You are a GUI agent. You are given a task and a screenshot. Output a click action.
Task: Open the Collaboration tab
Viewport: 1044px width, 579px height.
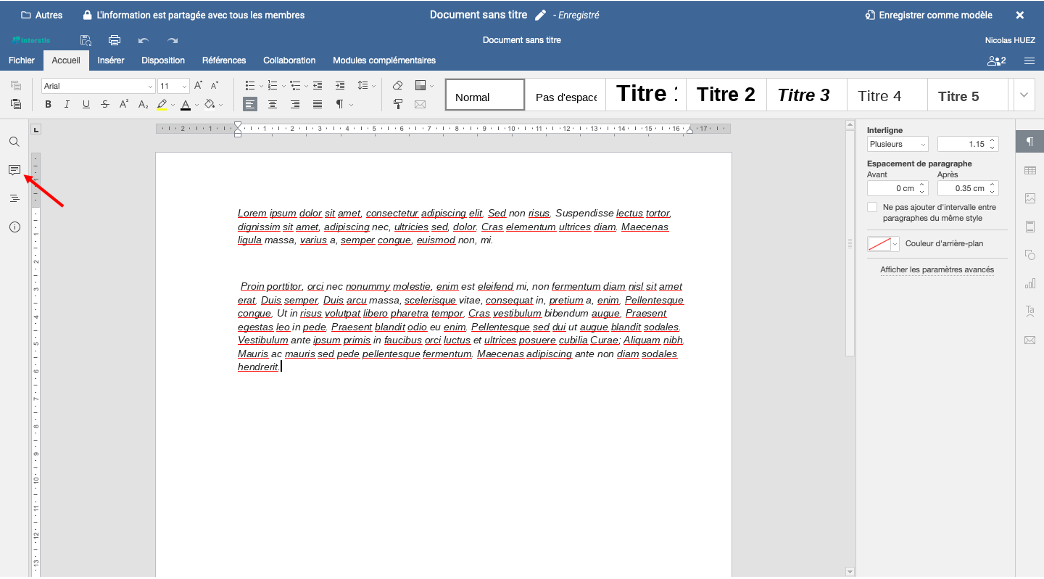[289, 60]
